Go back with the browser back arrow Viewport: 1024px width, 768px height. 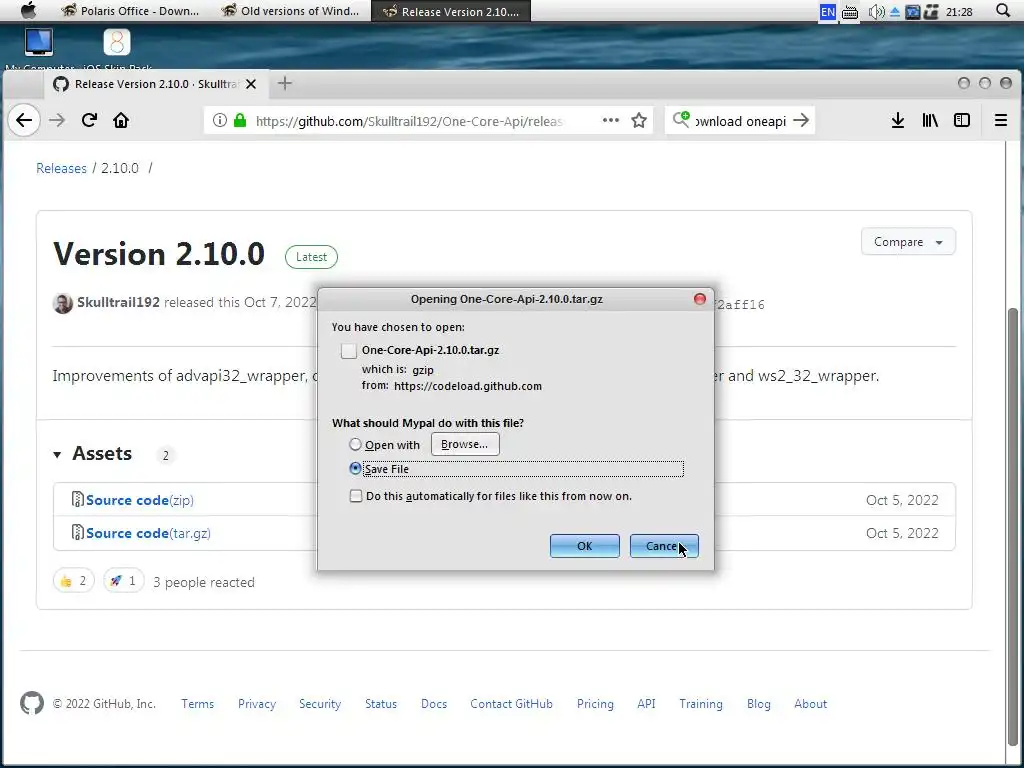[24, 120]
